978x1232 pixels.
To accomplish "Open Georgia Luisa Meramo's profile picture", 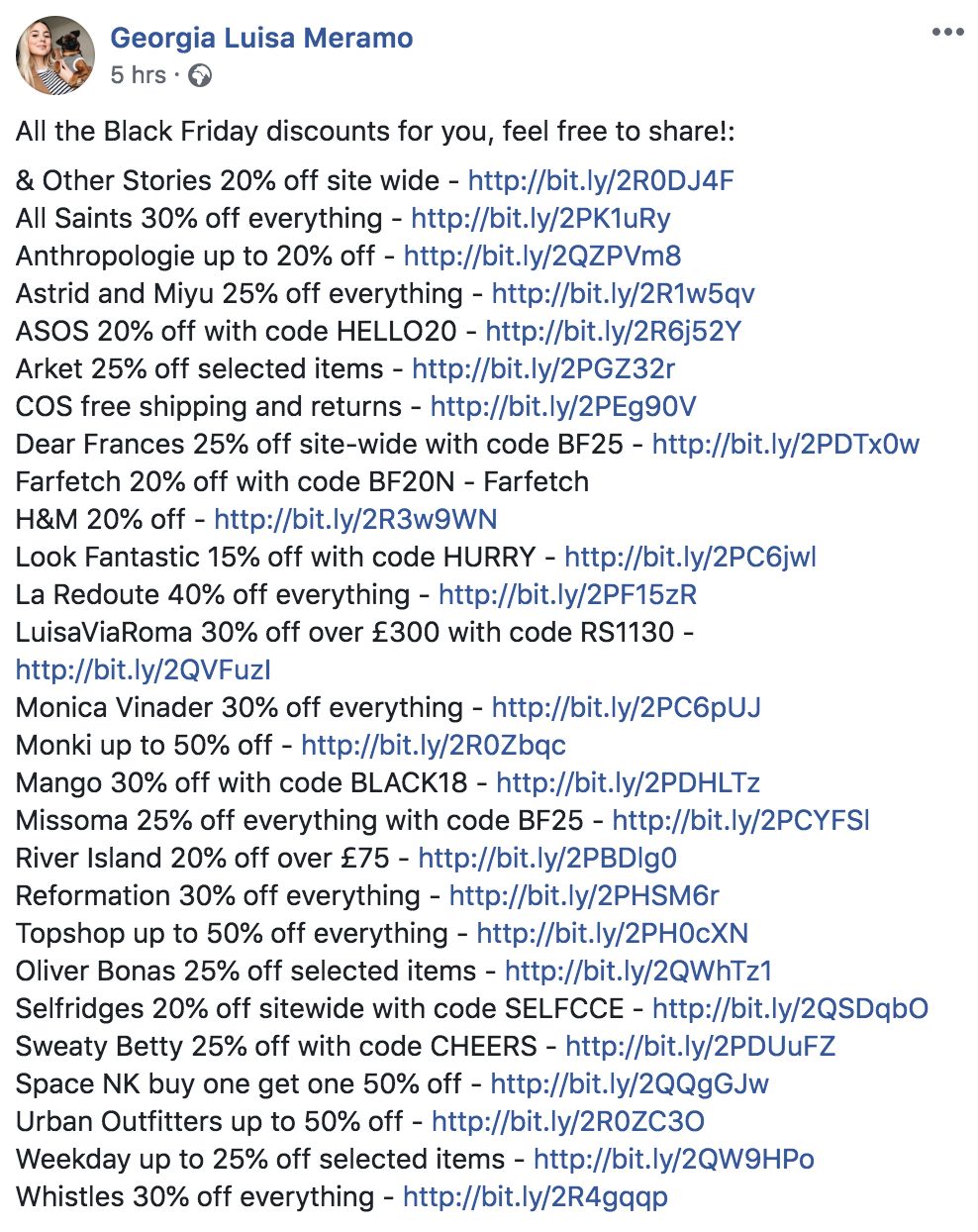I will point(55,55).
